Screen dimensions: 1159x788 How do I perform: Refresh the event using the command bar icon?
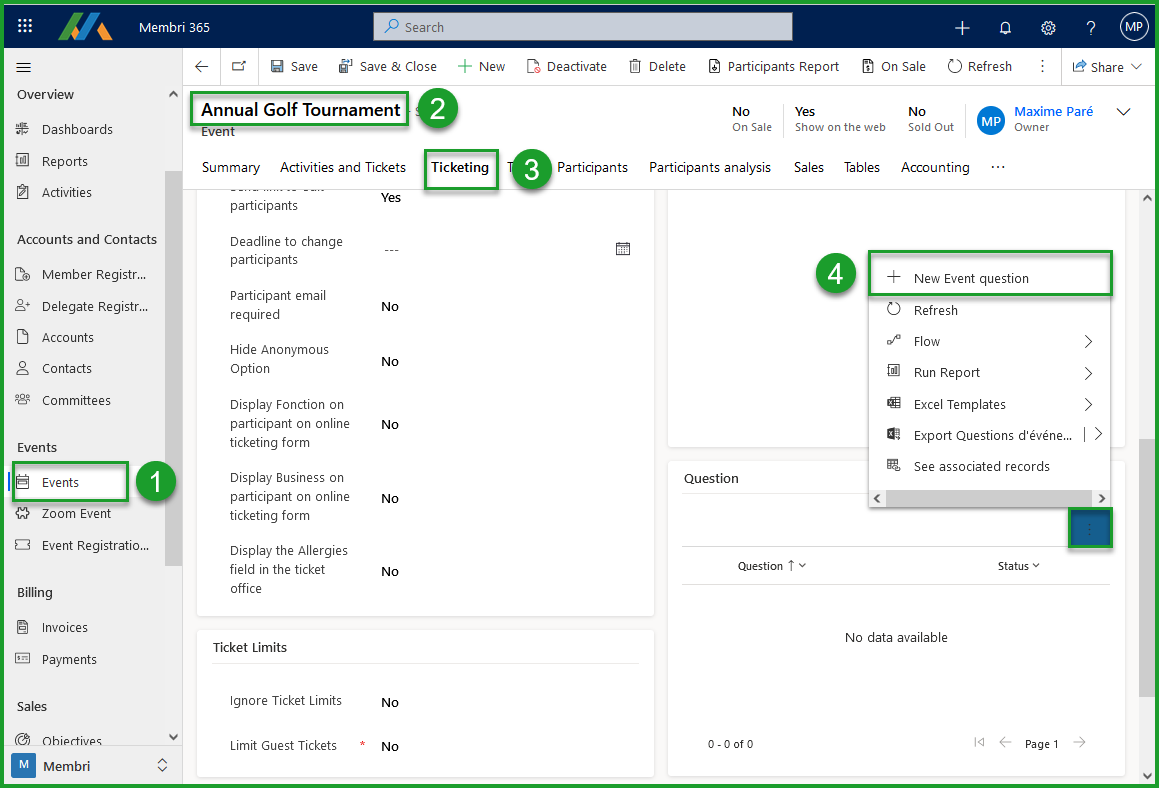[x=980, y=66]
